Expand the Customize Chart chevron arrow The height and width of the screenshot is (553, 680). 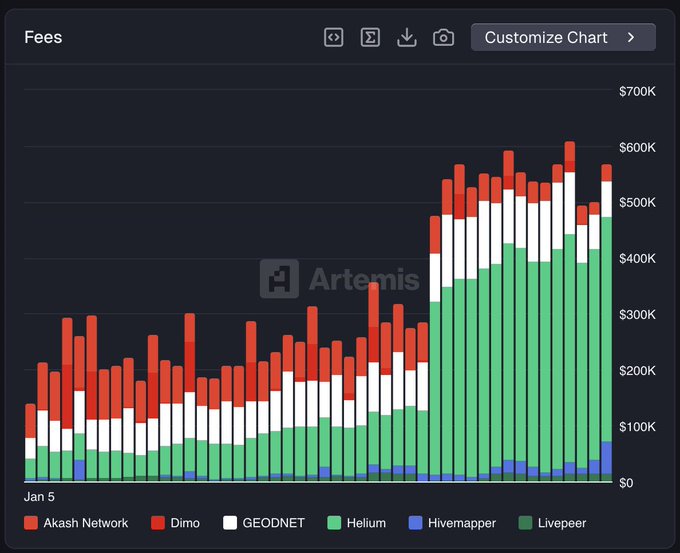coord(631,37)
